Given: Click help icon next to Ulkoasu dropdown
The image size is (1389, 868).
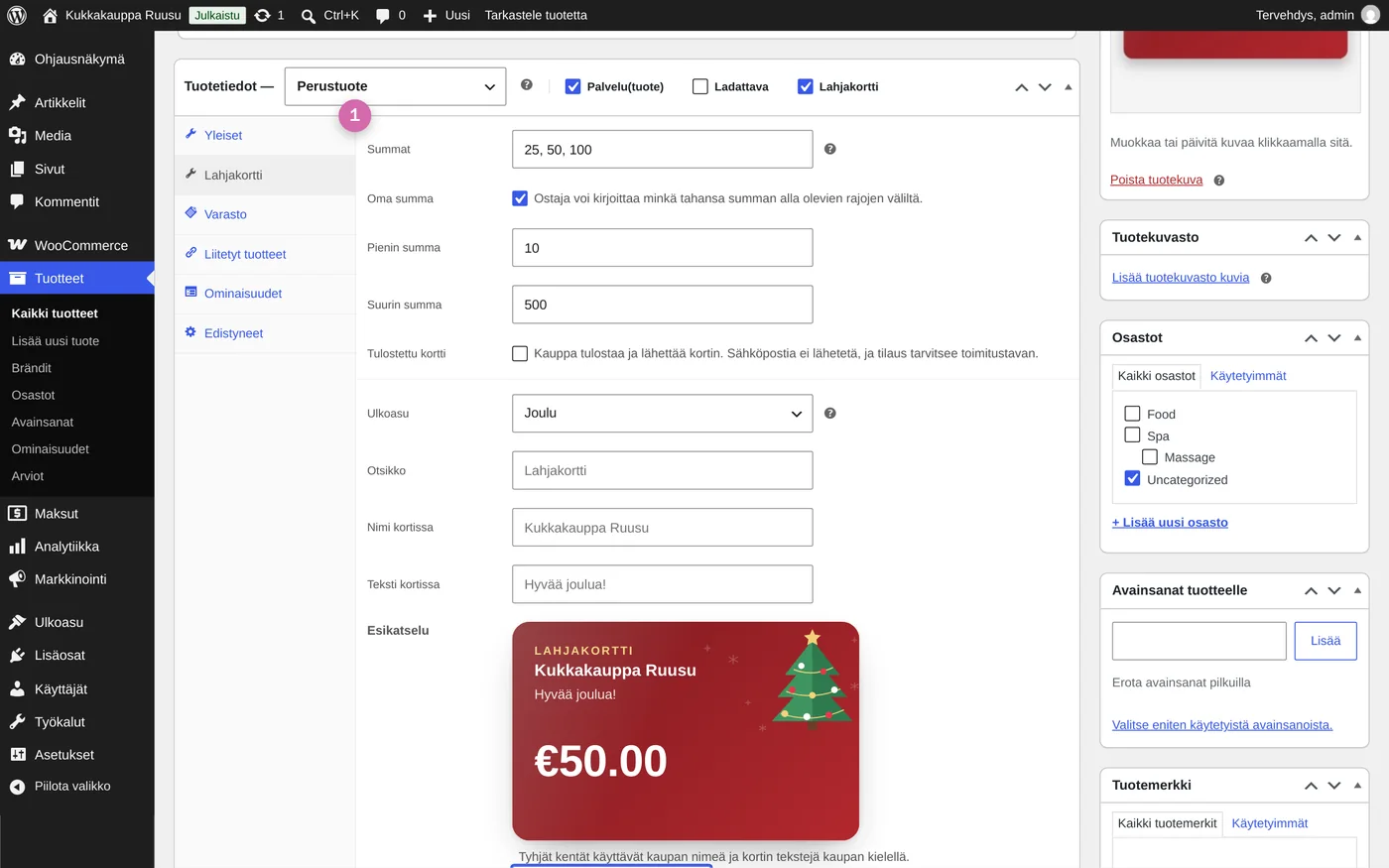Looking at the screenshot, I should (x=830, y=413).
